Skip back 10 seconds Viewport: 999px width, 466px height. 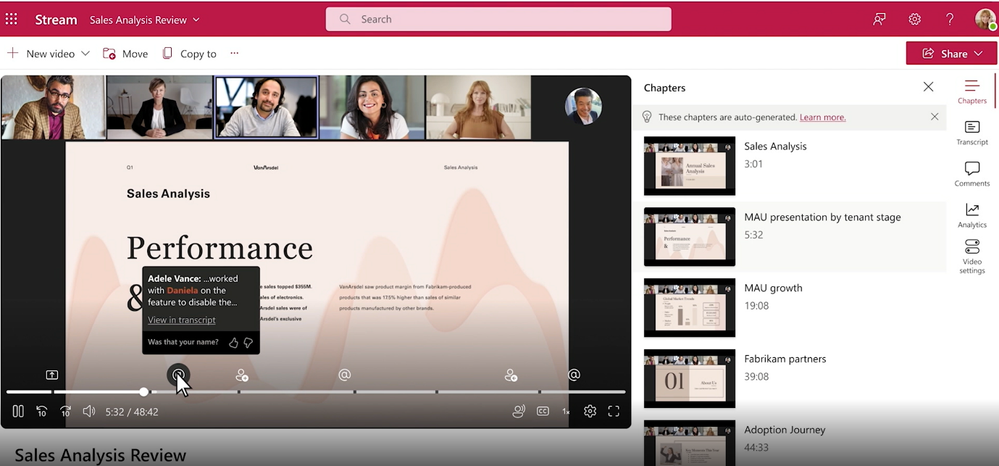41,411
